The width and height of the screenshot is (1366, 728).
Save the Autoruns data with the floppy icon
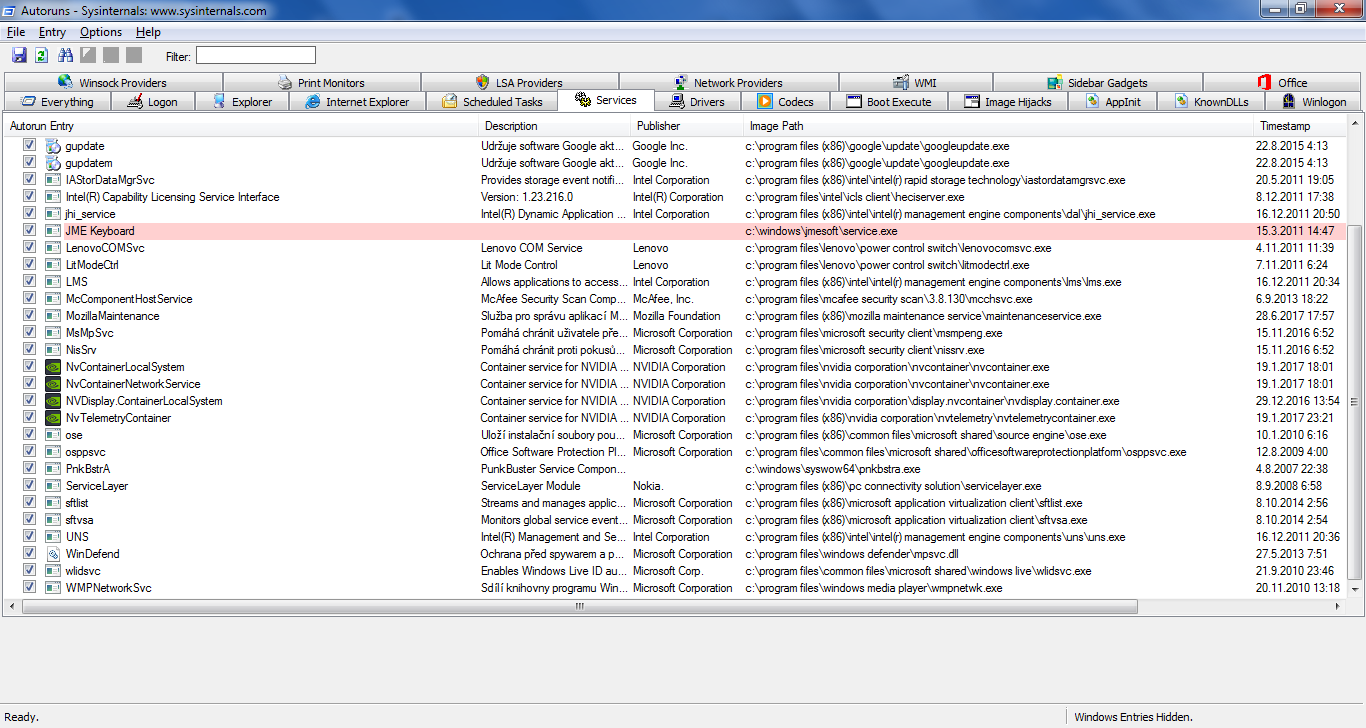pos(19,55)
